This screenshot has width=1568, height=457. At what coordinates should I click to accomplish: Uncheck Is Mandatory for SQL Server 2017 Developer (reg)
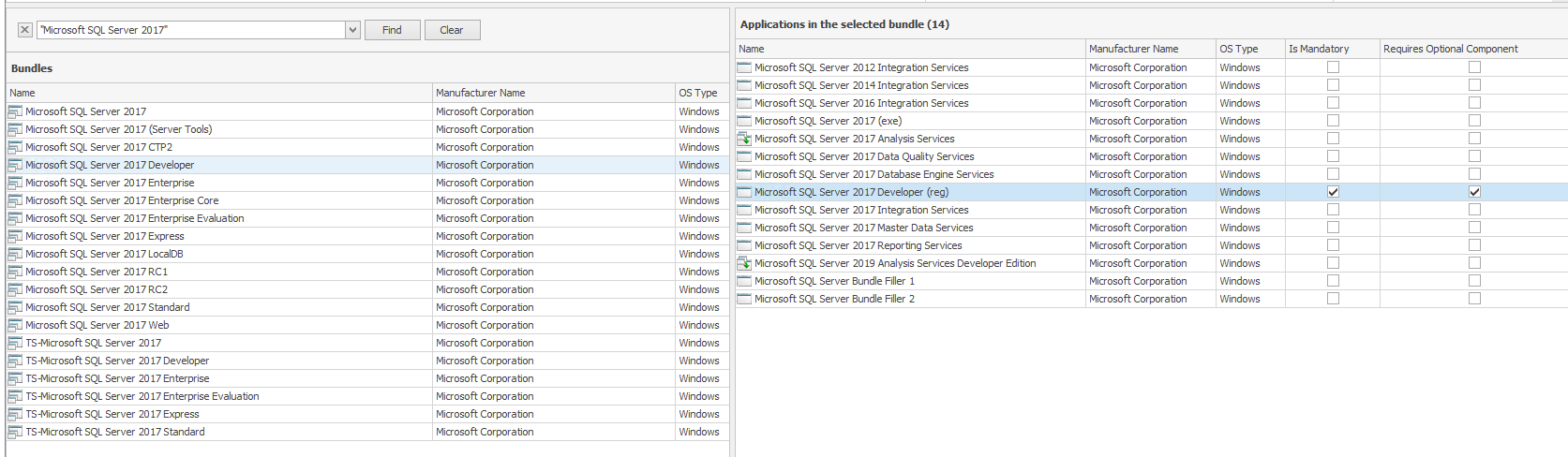pos(1333,192)
